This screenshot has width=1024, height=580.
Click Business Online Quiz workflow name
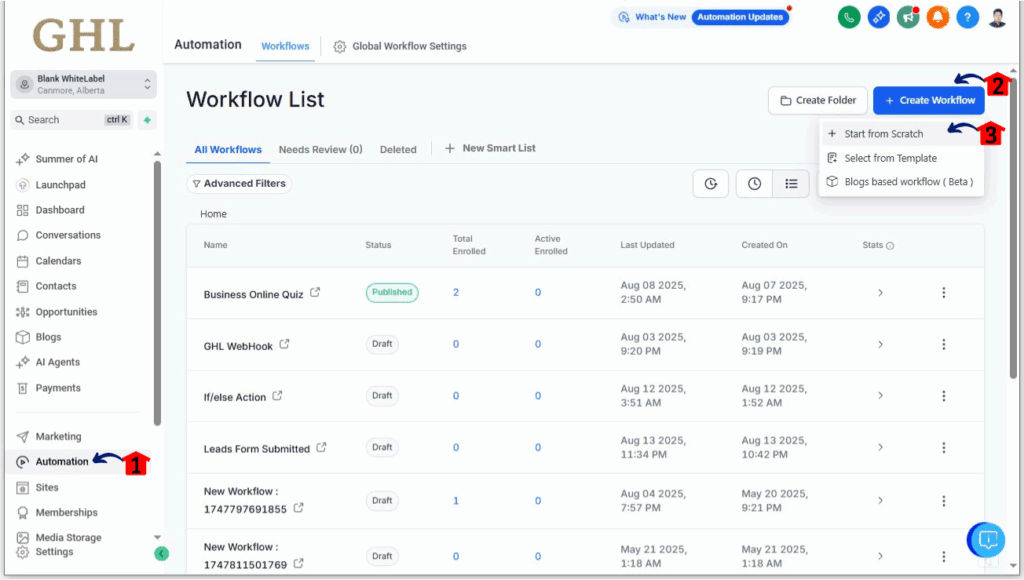pyautogui.click(x=253, y=295)
